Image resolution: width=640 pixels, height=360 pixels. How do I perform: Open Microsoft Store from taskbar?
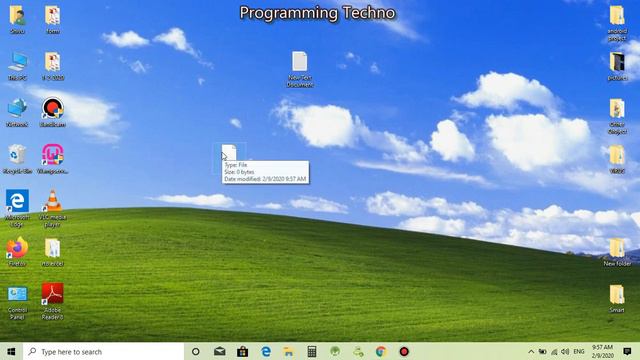pos(242,351)
